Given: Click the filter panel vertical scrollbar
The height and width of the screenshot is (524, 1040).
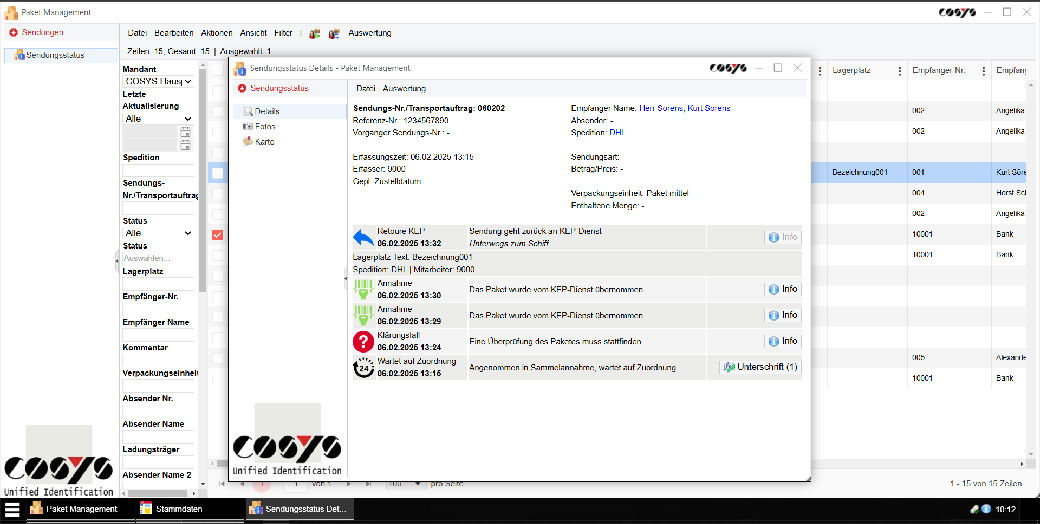Looking at the screenshot, I should click(202, 179).
